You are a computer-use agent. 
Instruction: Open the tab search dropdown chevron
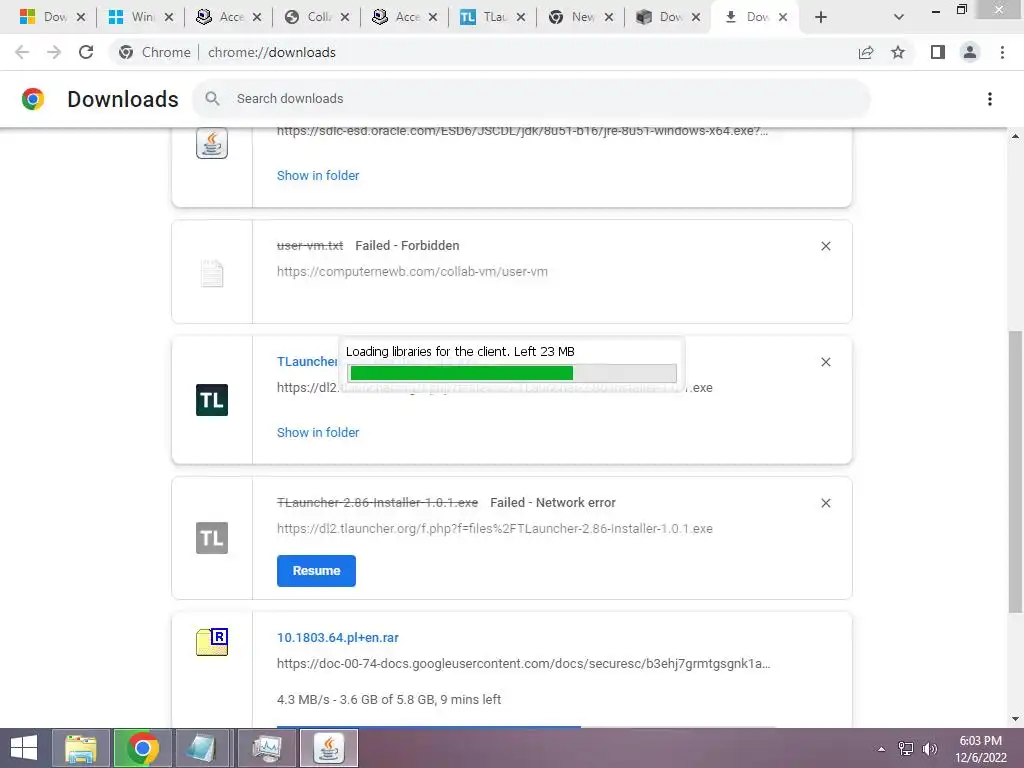899,17
